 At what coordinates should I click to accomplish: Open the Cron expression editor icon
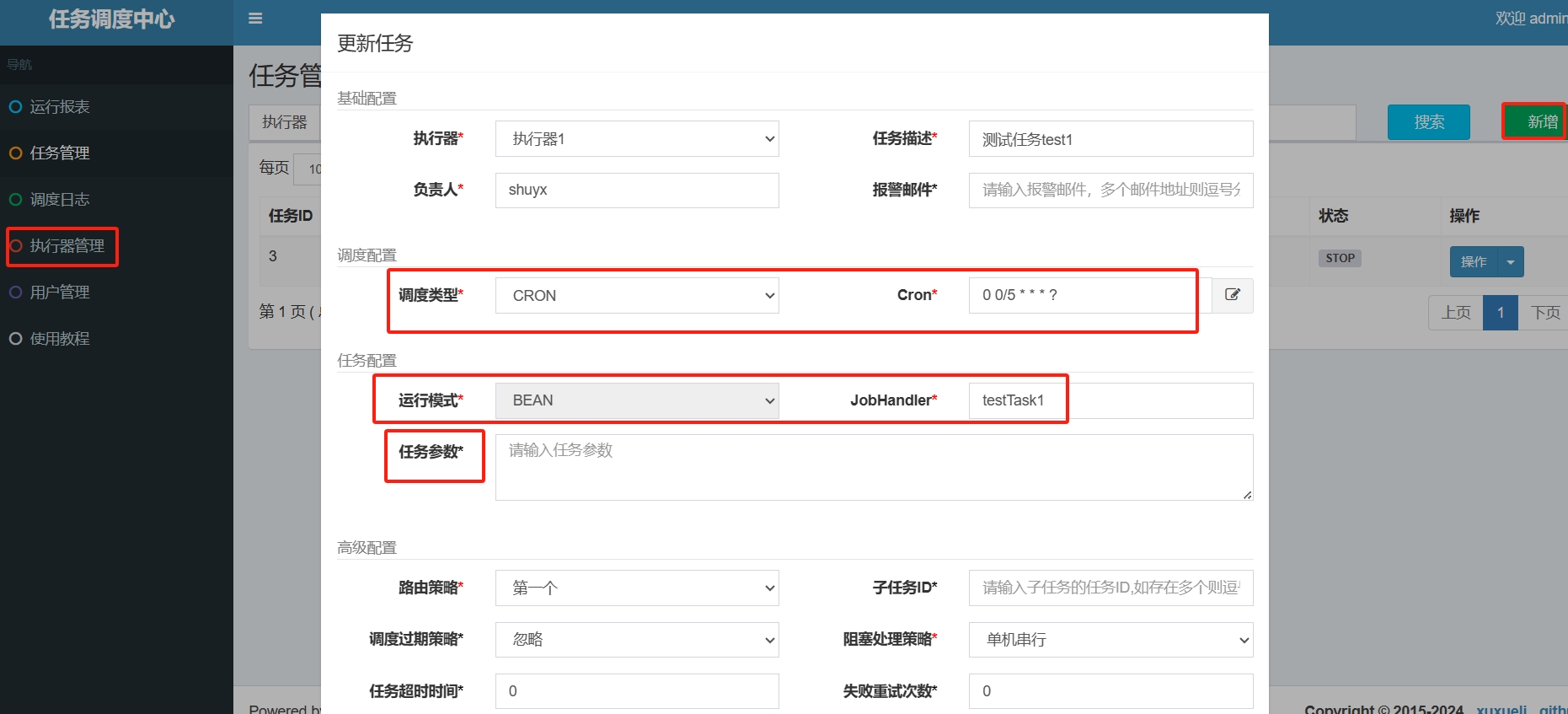pyautogui.click(x=1232, y=295)
